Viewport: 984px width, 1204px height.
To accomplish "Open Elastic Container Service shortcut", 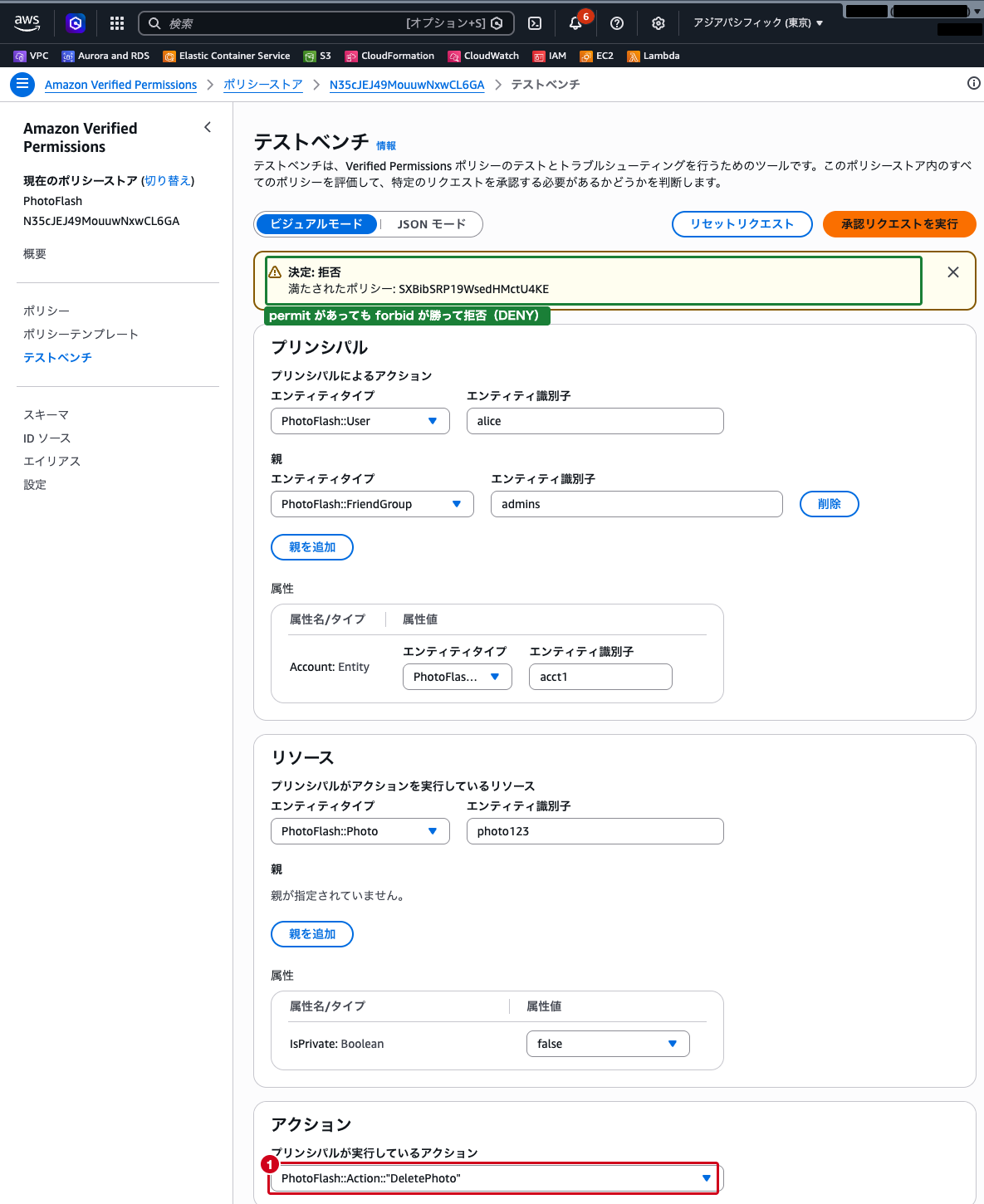I will [227, 56].
